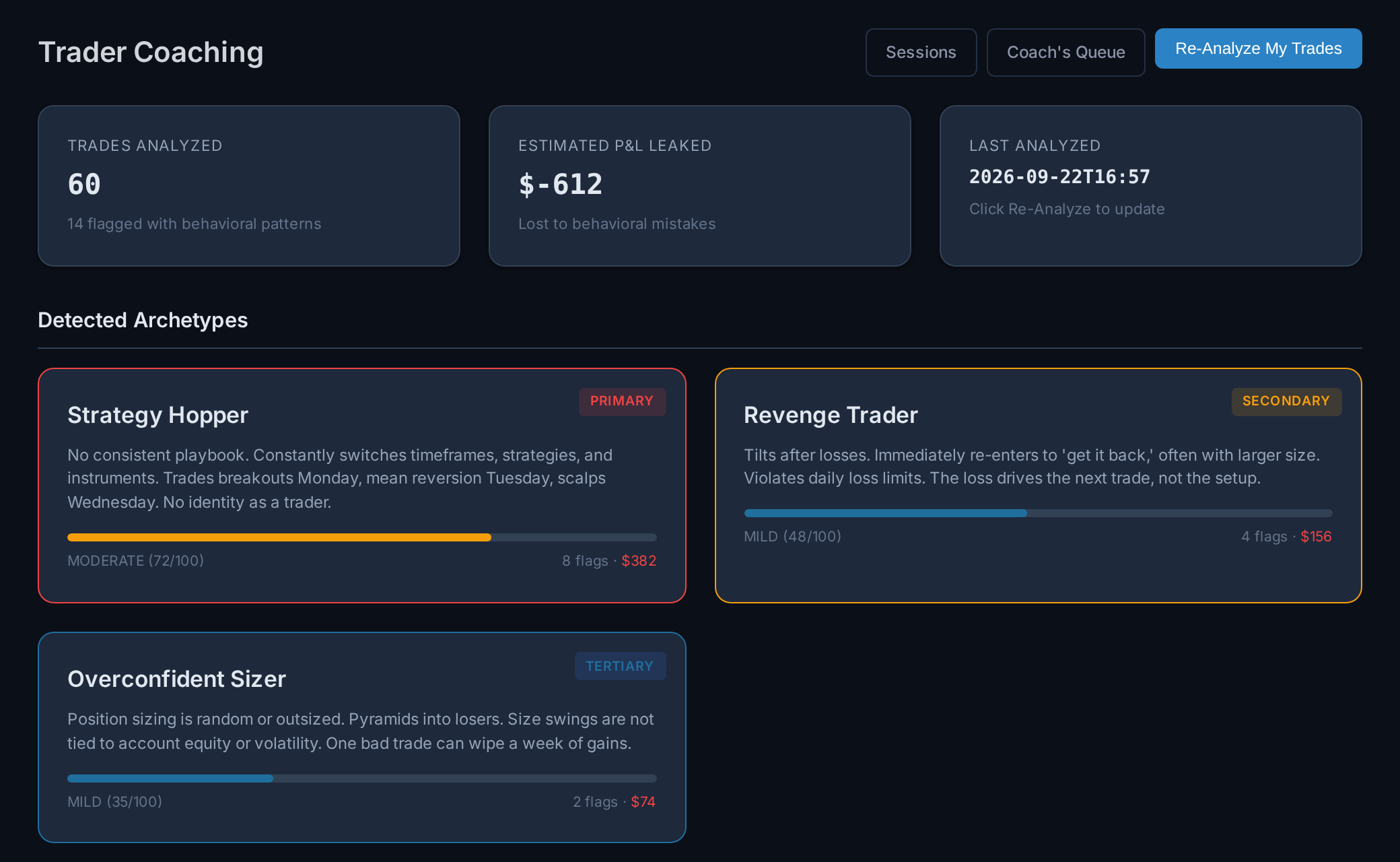
Task: Click the '2 flags' count
Action: click(x=595, y=802)
